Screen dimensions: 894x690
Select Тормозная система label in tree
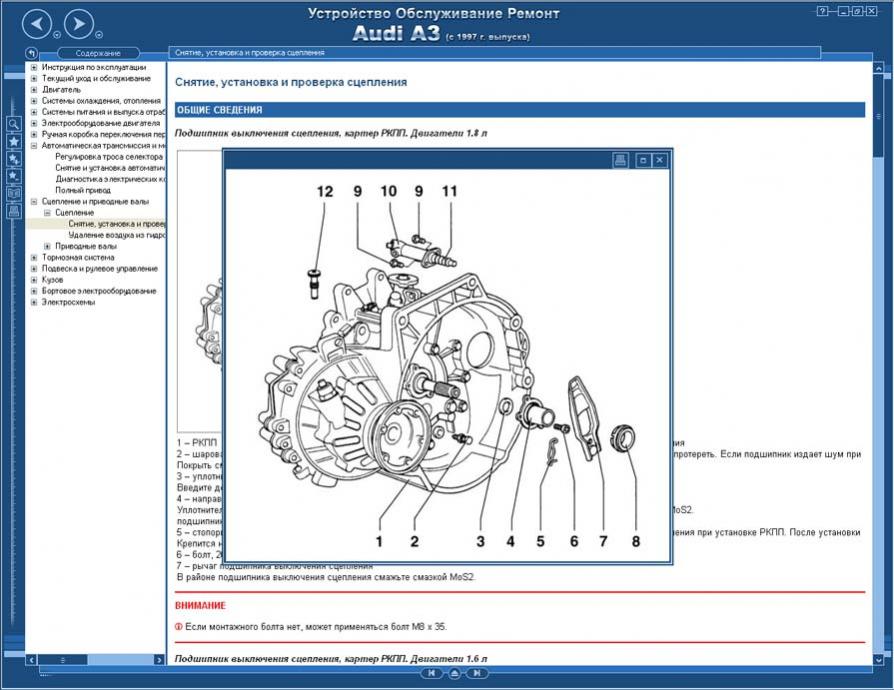pyautogui.click(x=78, y=257)
